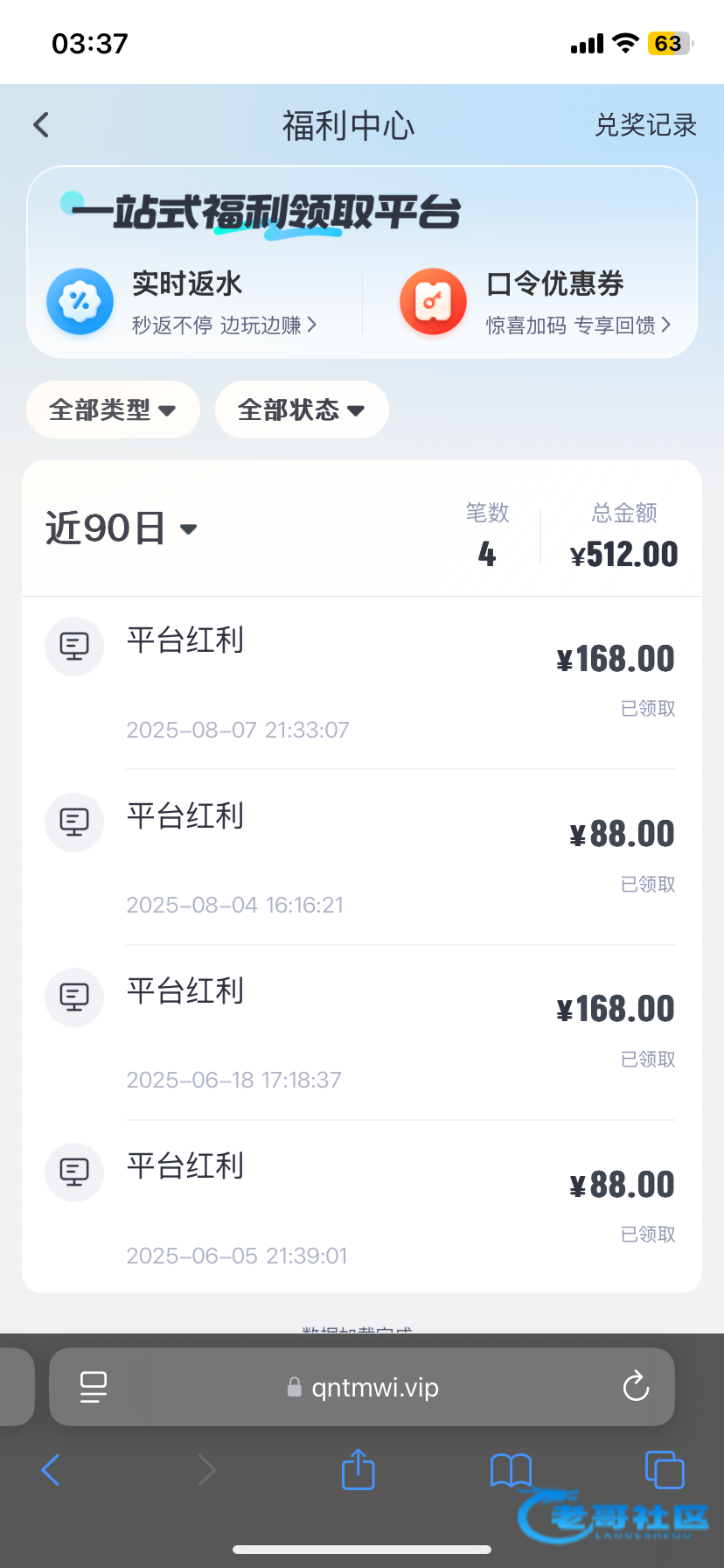
Task: Go back with Safari's bottom back arrow
Action: (x=51, y=1470)
